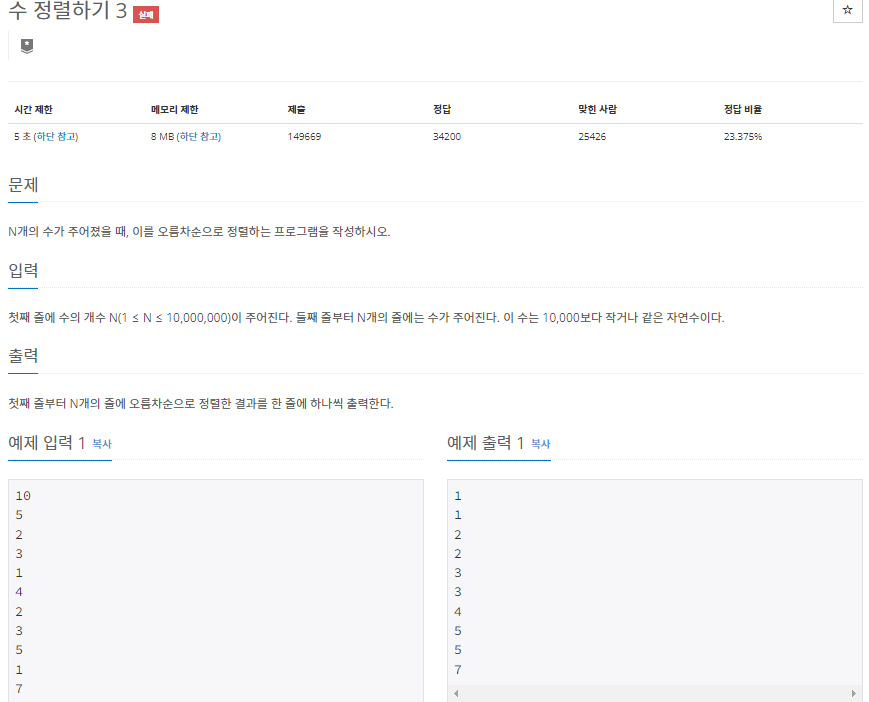869x702 pixels.
Task: Click the 예제 출력 1 heading
Action: point(485,443)
